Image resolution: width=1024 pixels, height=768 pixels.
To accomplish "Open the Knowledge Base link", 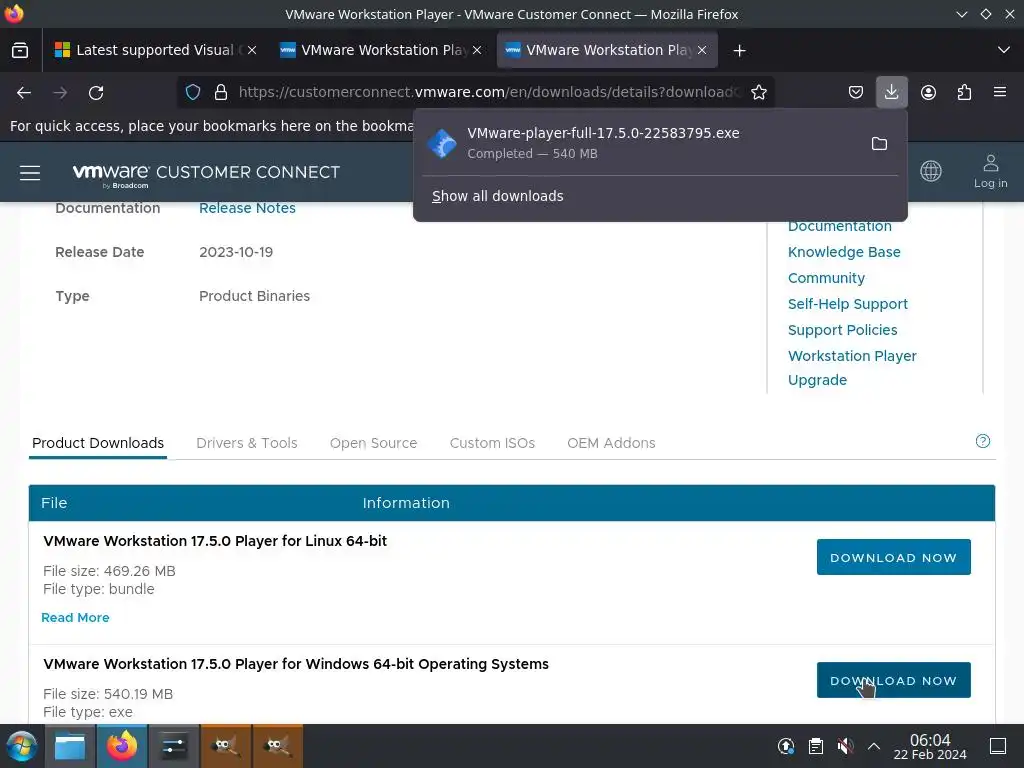I will point(844,252).
